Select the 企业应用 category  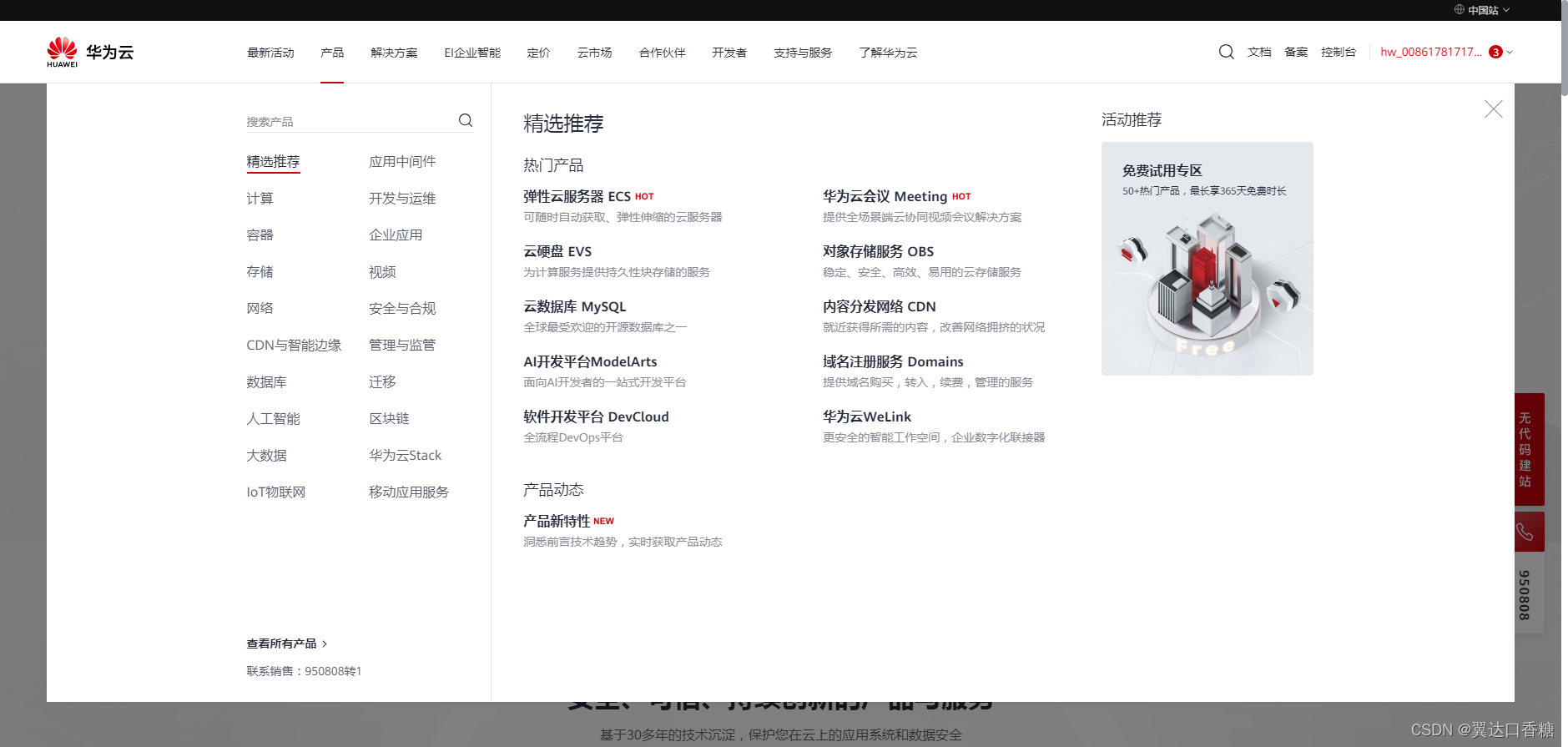point(396,235)
